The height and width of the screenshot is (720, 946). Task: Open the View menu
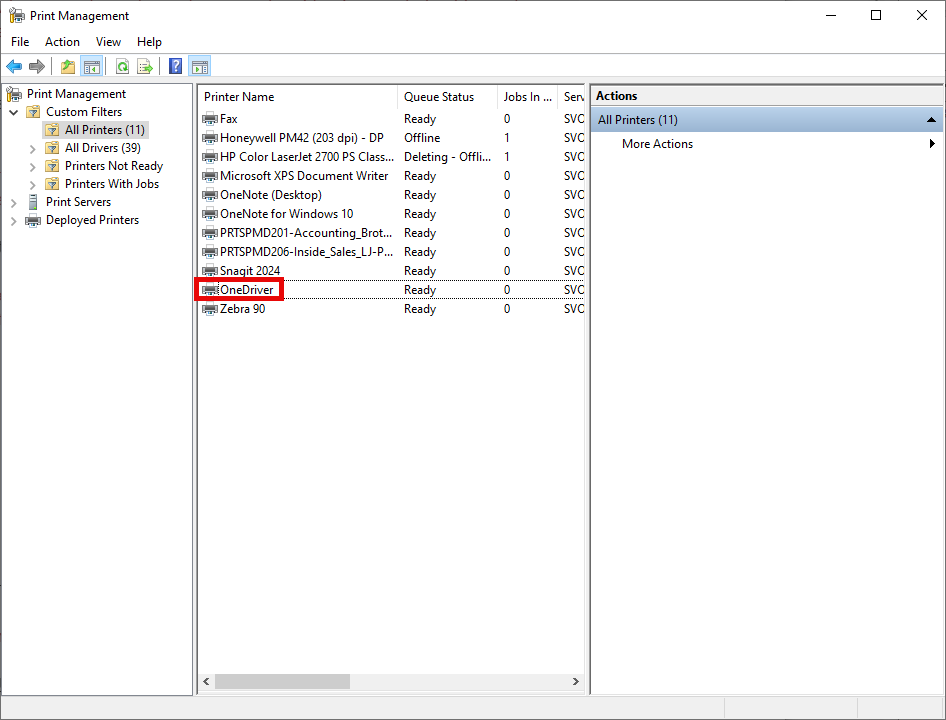108,42
